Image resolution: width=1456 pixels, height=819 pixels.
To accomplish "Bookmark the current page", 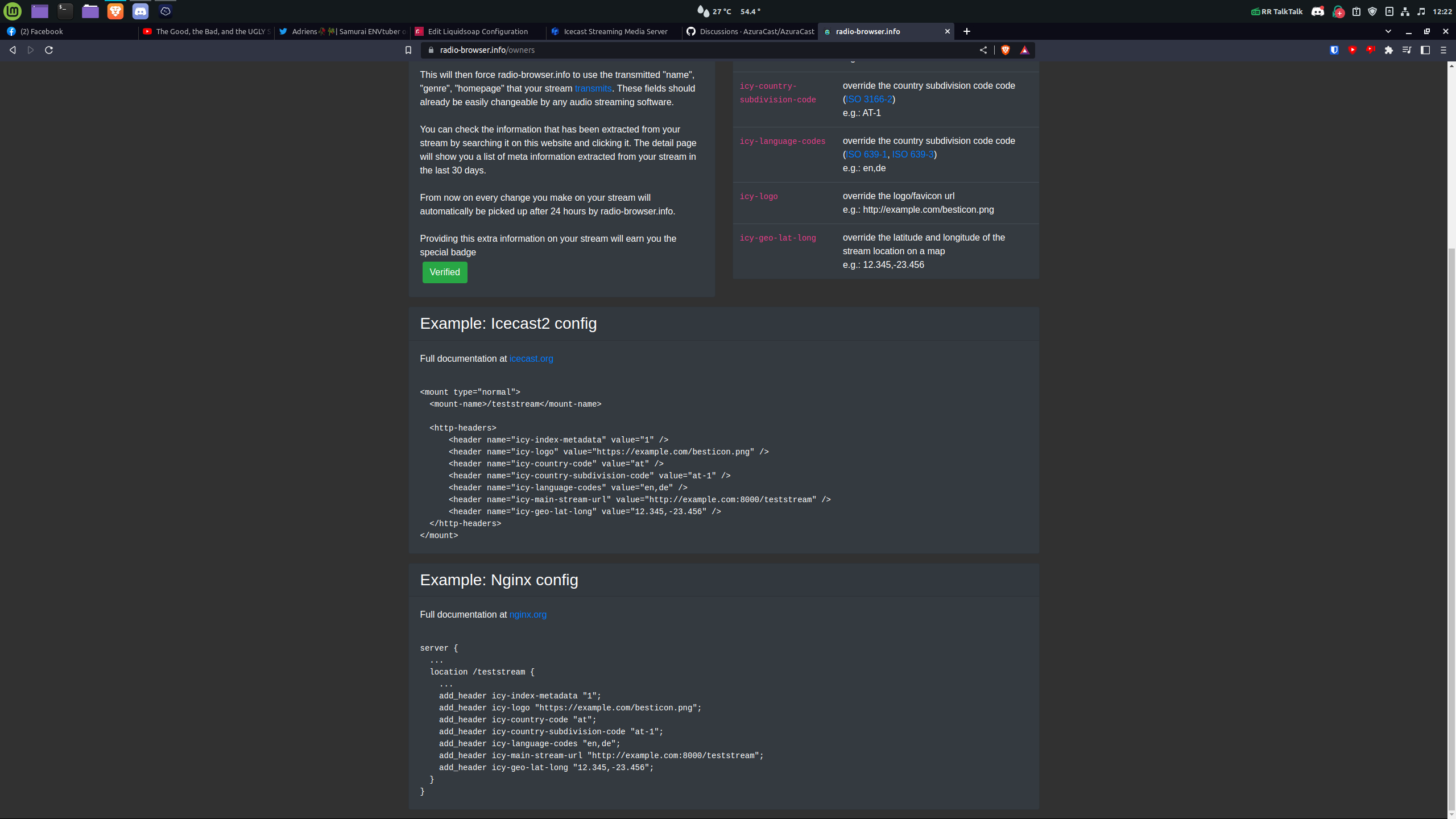I will tap(408, 50).
